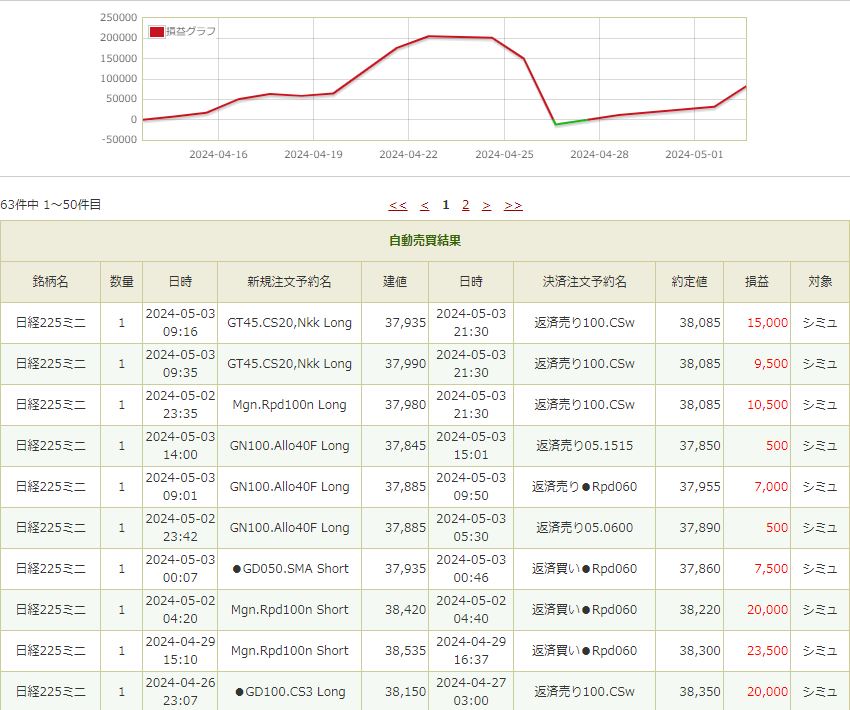
Task: Click the 損益 column header
Action: point(757,282)
